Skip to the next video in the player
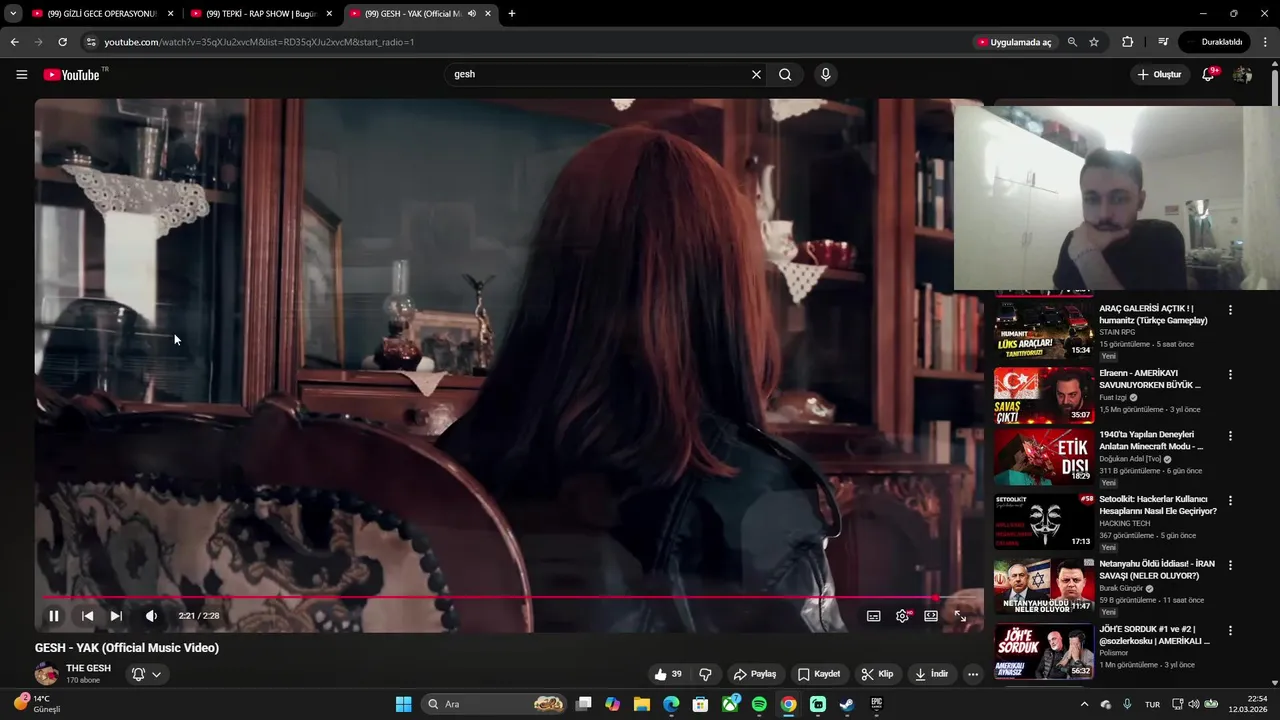Screen dimensions: 1280x720 tap(116, 616)
